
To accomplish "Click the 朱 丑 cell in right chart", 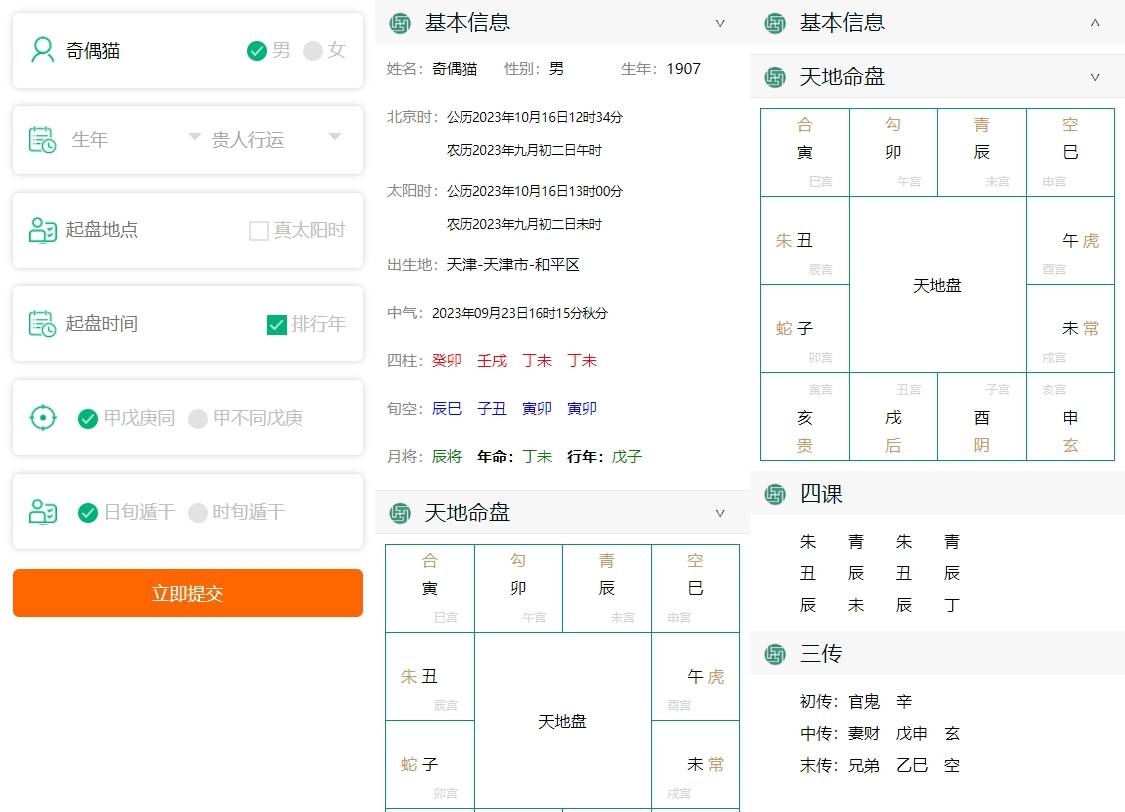I will 805,240.
